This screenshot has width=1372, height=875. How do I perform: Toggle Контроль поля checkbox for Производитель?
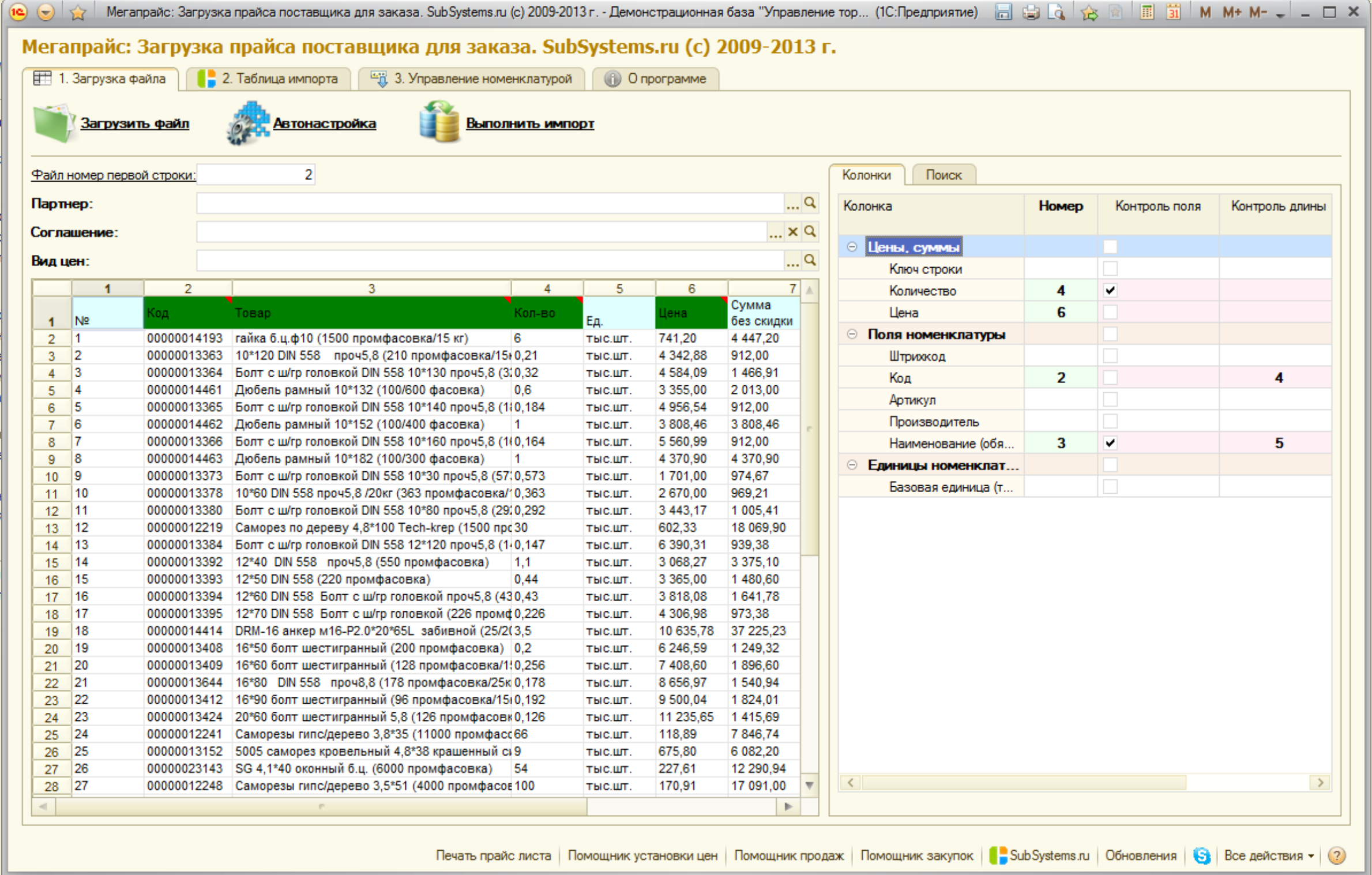point(1110,422)
